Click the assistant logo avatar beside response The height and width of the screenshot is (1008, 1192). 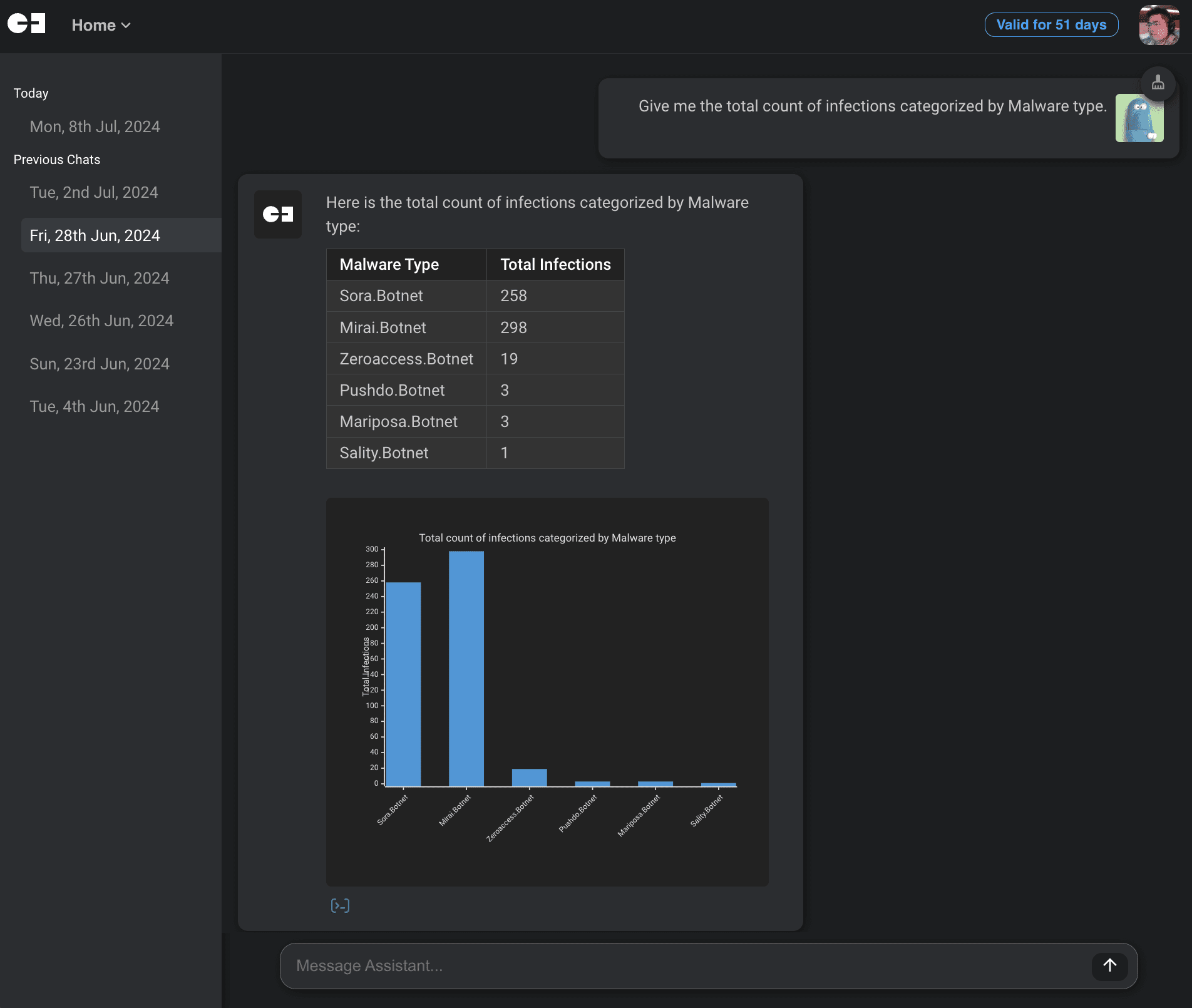coord(278,214)
